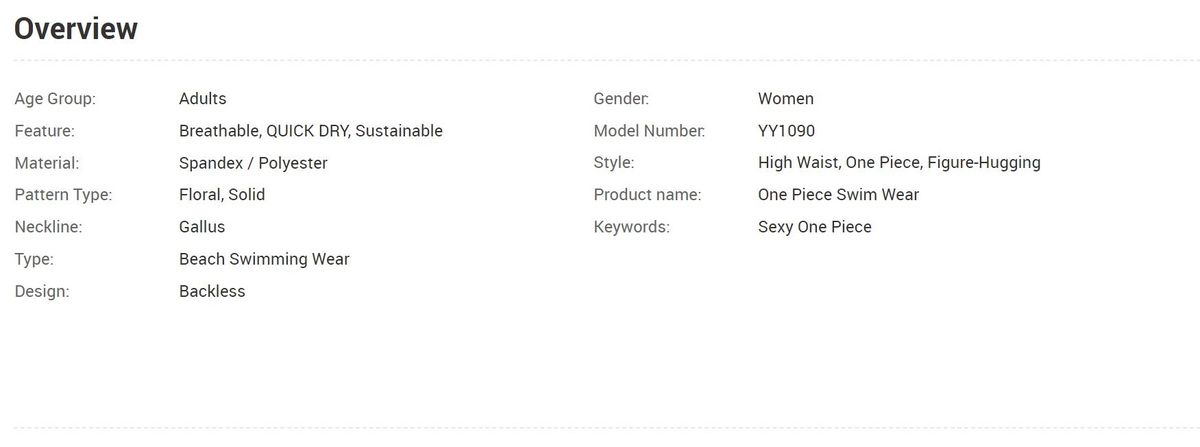The width and height of the screenshot is (1200, 447).
Task: Click the Breathable, QUICK DRY, Sustainable value
Action: click(310, 131)
